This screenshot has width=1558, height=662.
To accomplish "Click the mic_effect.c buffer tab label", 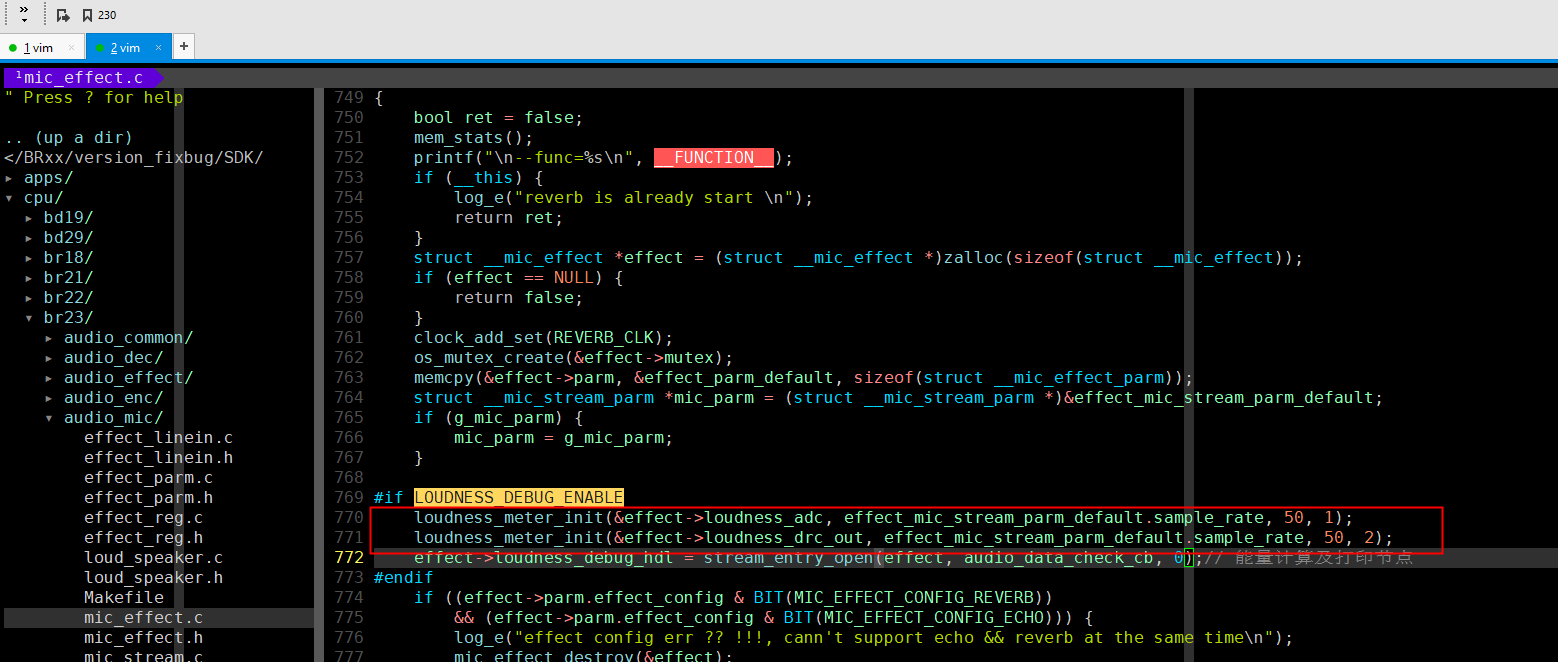I will 84,77.
